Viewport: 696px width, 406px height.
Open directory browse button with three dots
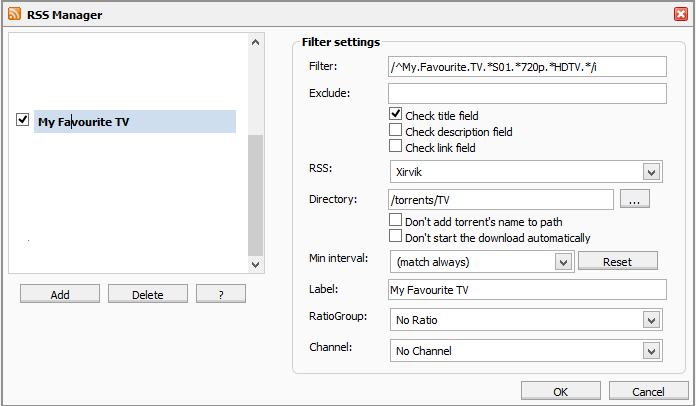[x=635, y=199]
